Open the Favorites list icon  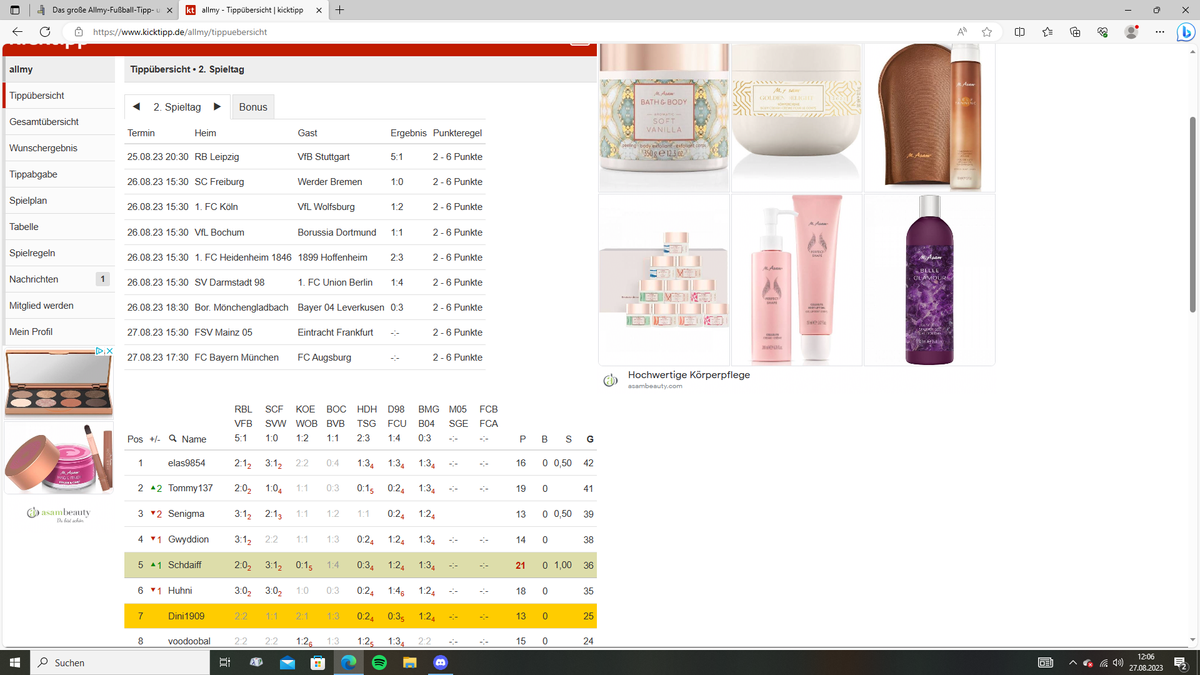coord(1047,32)
